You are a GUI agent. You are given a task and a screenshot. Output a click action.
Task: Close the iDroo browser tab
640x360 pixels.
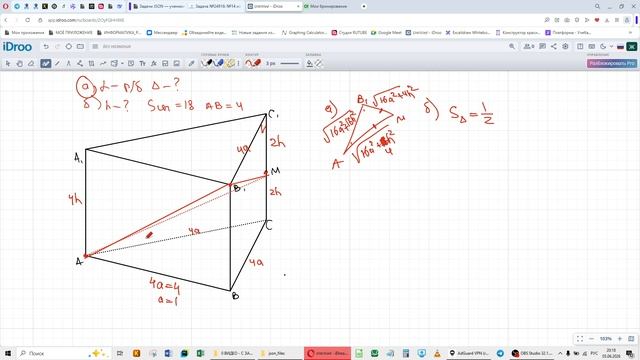298,7
